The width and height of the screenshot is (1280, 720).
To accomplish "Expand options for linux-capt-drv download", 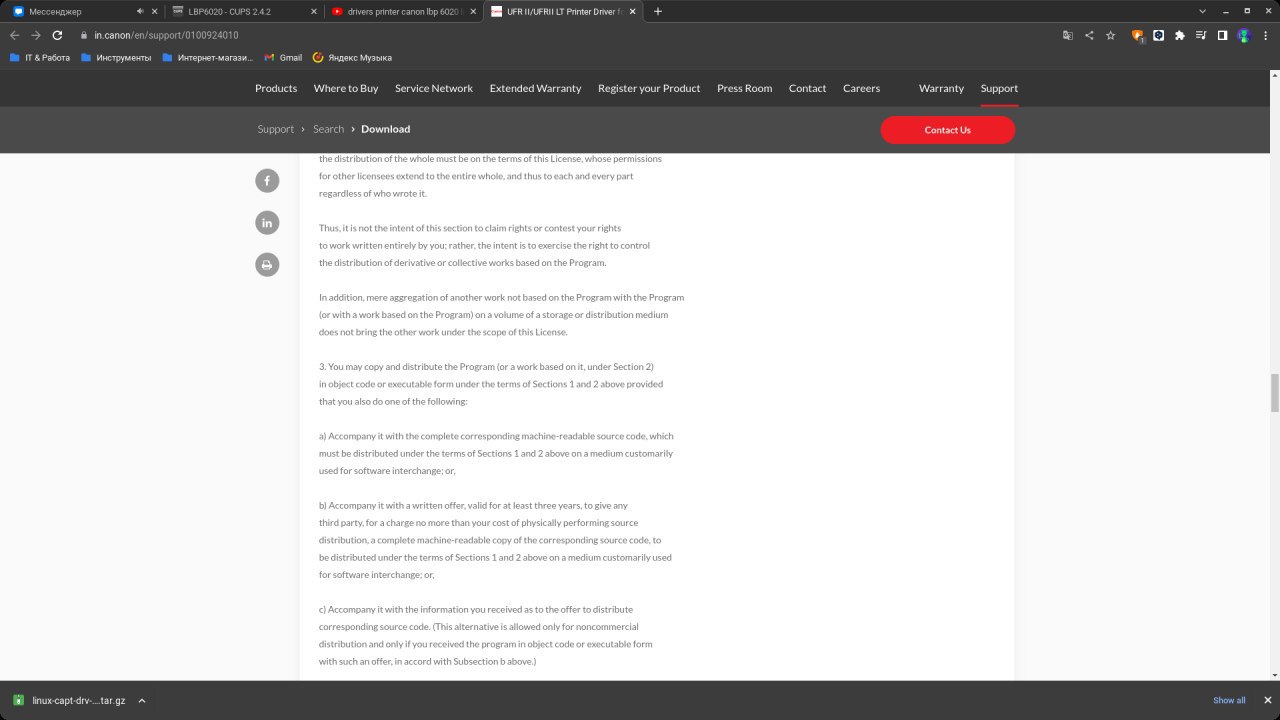I will (142, 701).
